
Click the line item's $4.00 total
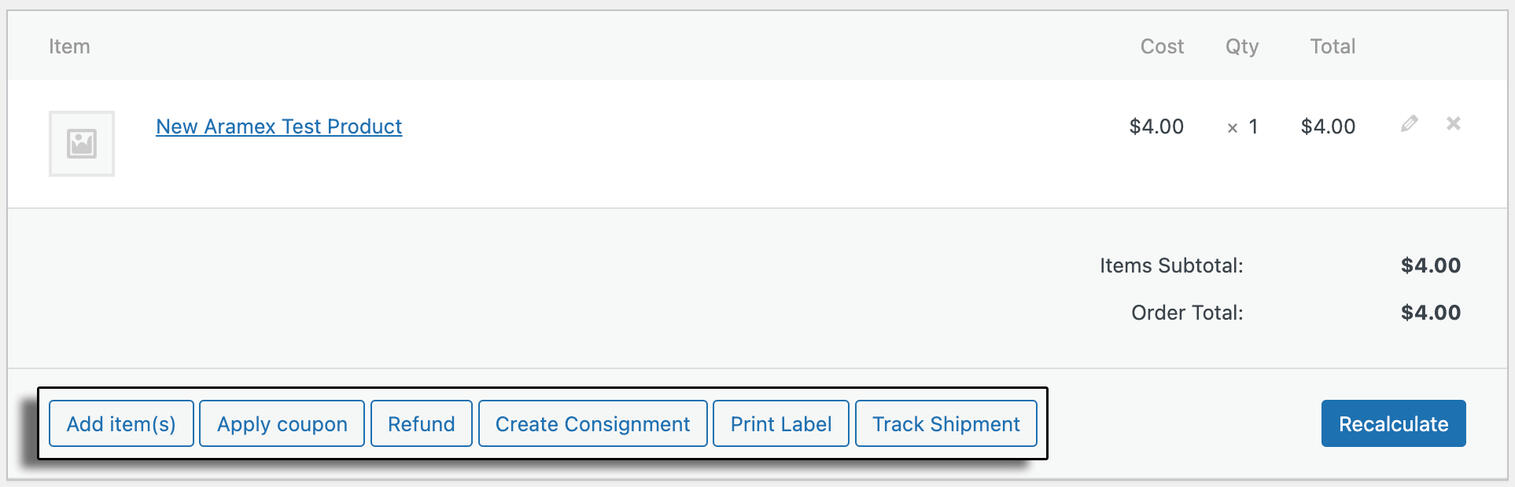pyautogui.click(x=1328, y=127)
